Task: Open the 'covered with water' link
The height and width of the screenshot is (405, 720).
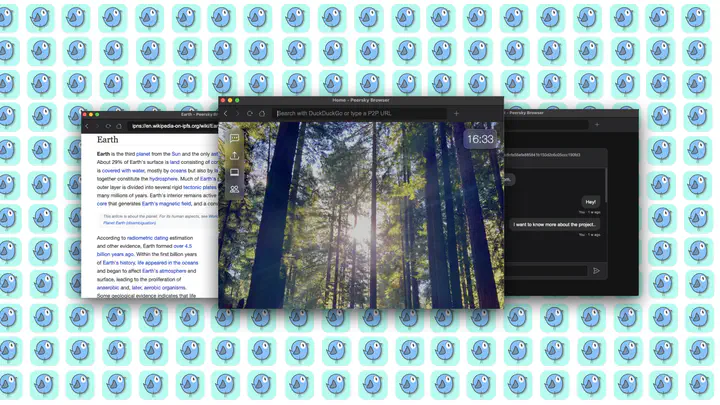Action: click(x=123, y=171)
